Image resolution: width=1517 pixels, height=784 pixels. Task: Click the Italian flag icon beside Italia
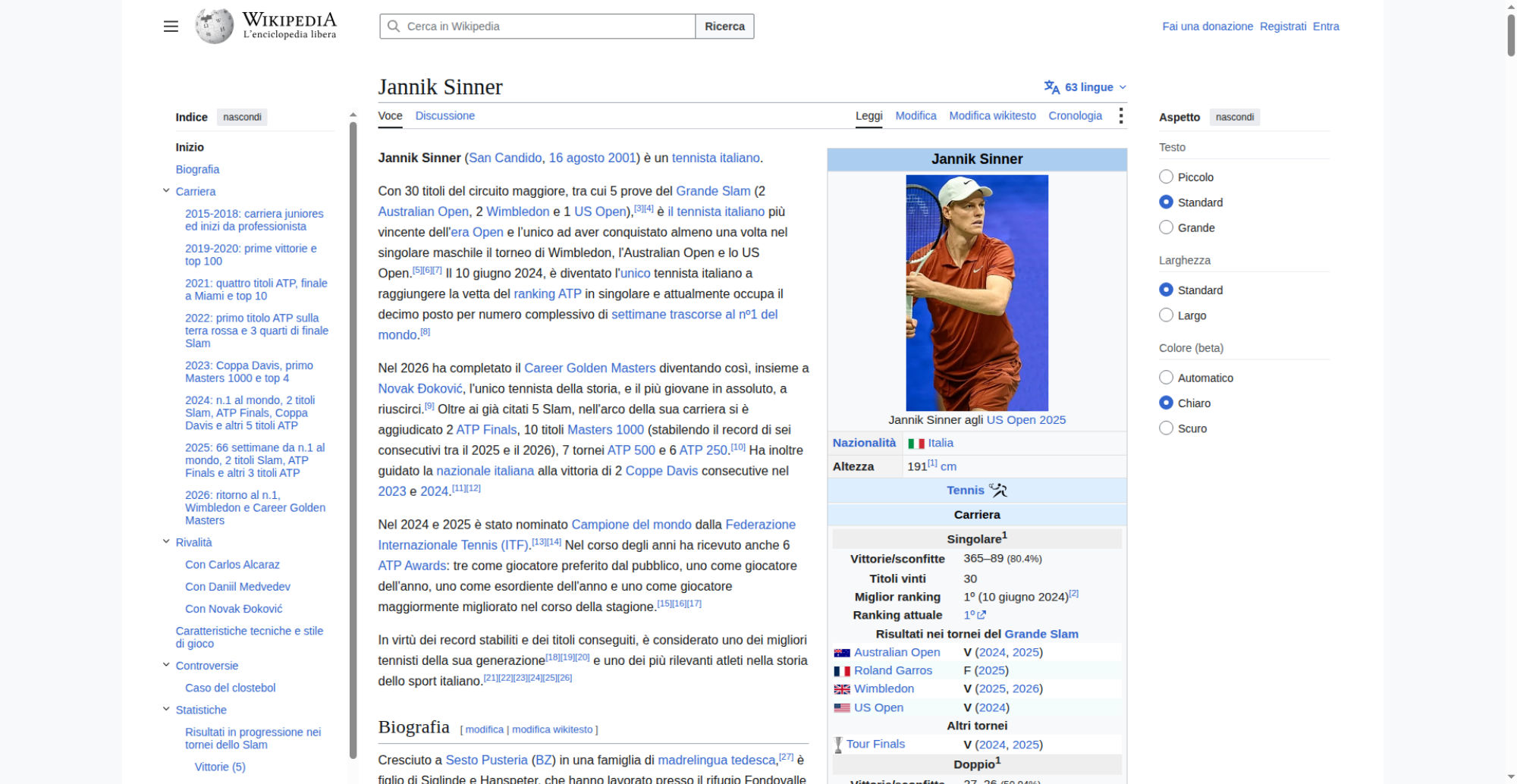(916, 444)
